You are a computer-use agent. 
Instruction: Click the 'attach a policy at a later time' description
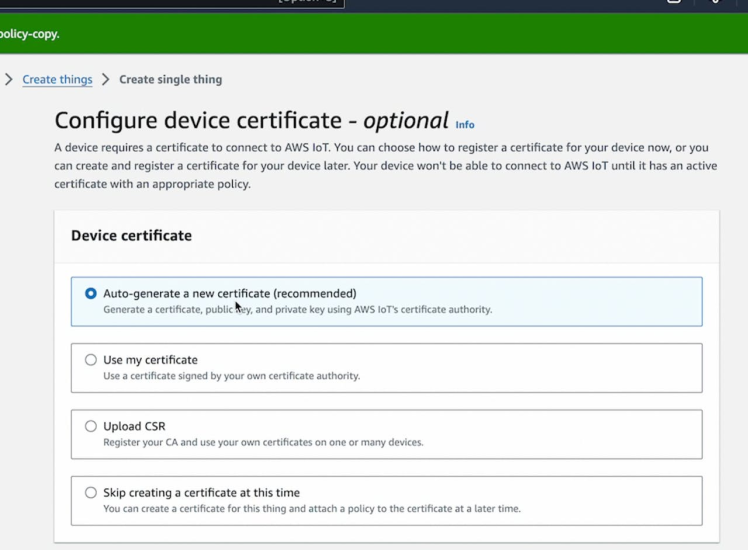[x=311, y=509]
